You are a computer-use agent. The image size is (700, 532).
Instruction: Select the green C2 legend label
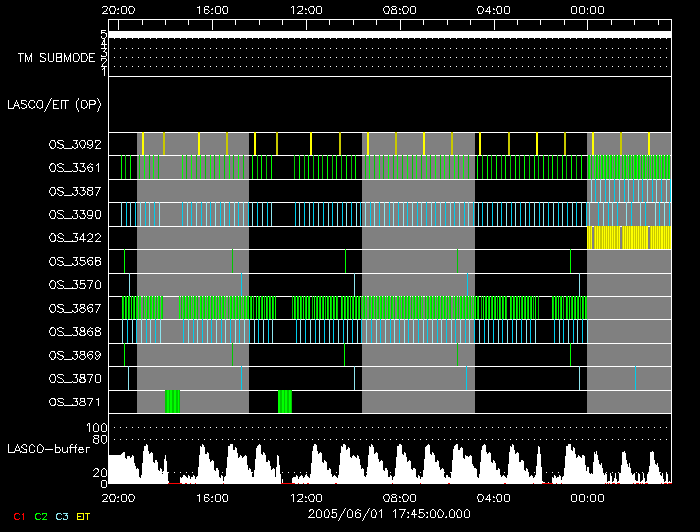(x=40, y=516)
